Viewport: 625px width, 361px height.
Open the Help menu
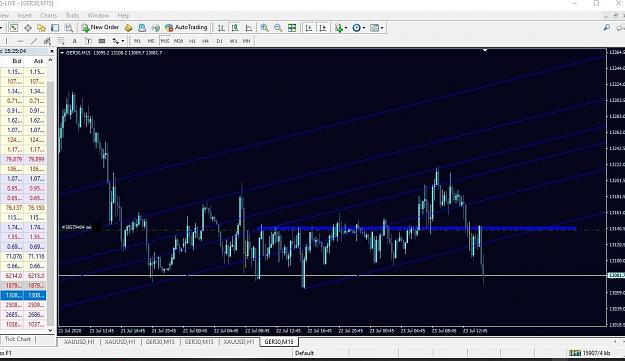click(124, 16)
